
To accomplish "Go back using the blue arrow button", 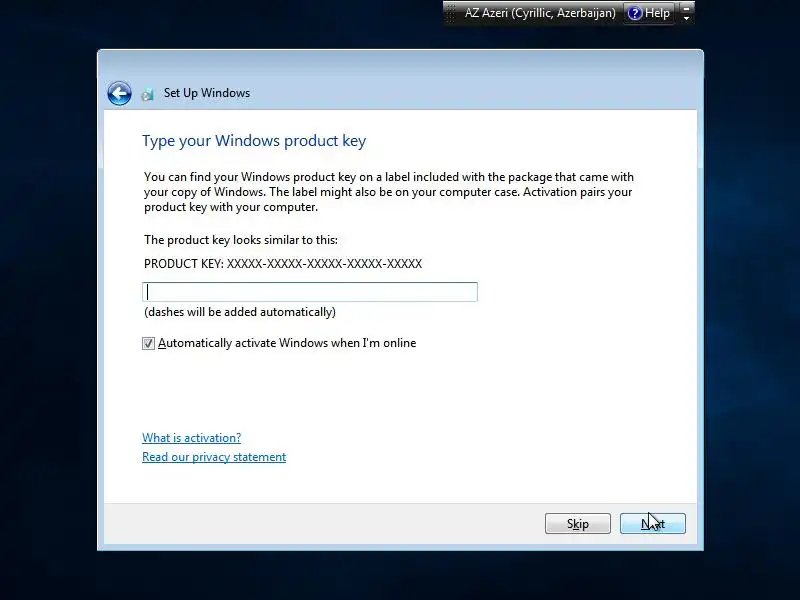I will (x=119, y=93).
